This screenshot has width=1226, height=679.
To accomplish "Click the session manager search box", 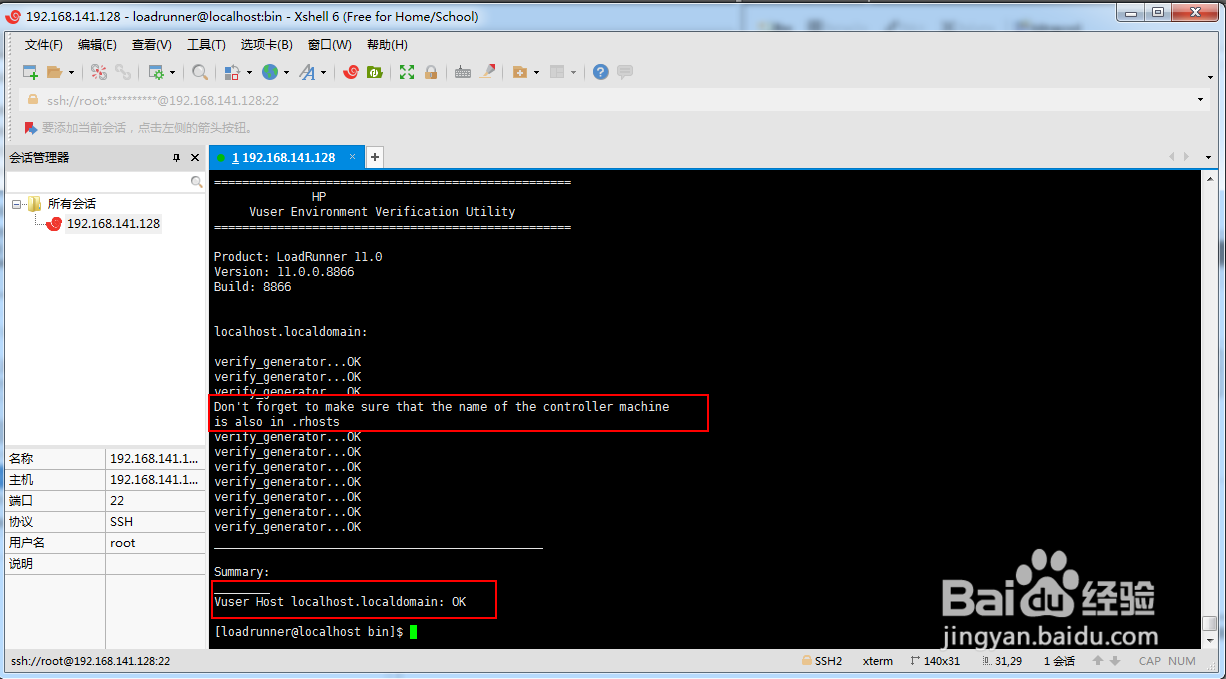I will (x=105, y=182).
